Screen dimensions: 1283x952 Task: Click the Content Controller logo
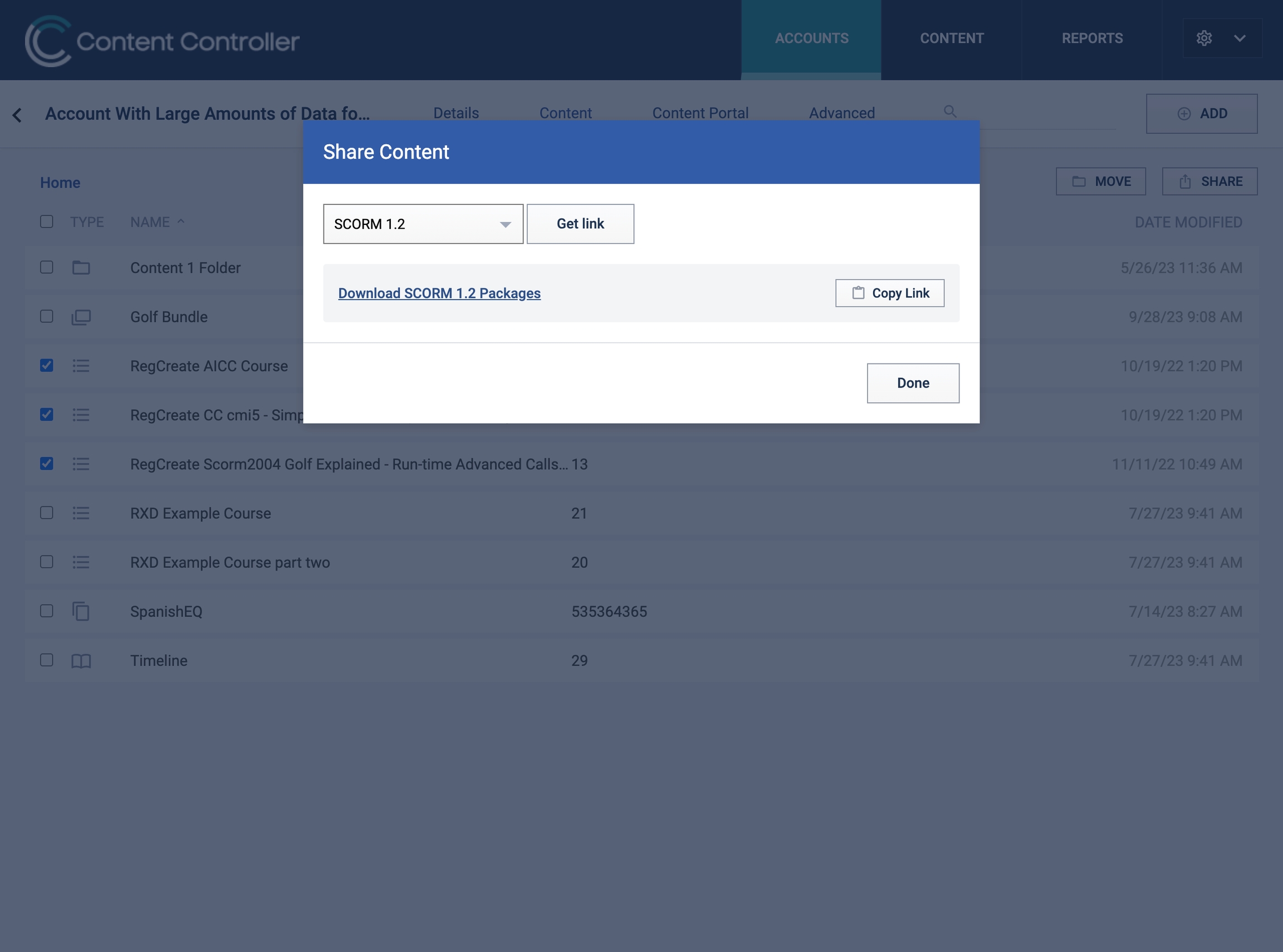[162, 40]
